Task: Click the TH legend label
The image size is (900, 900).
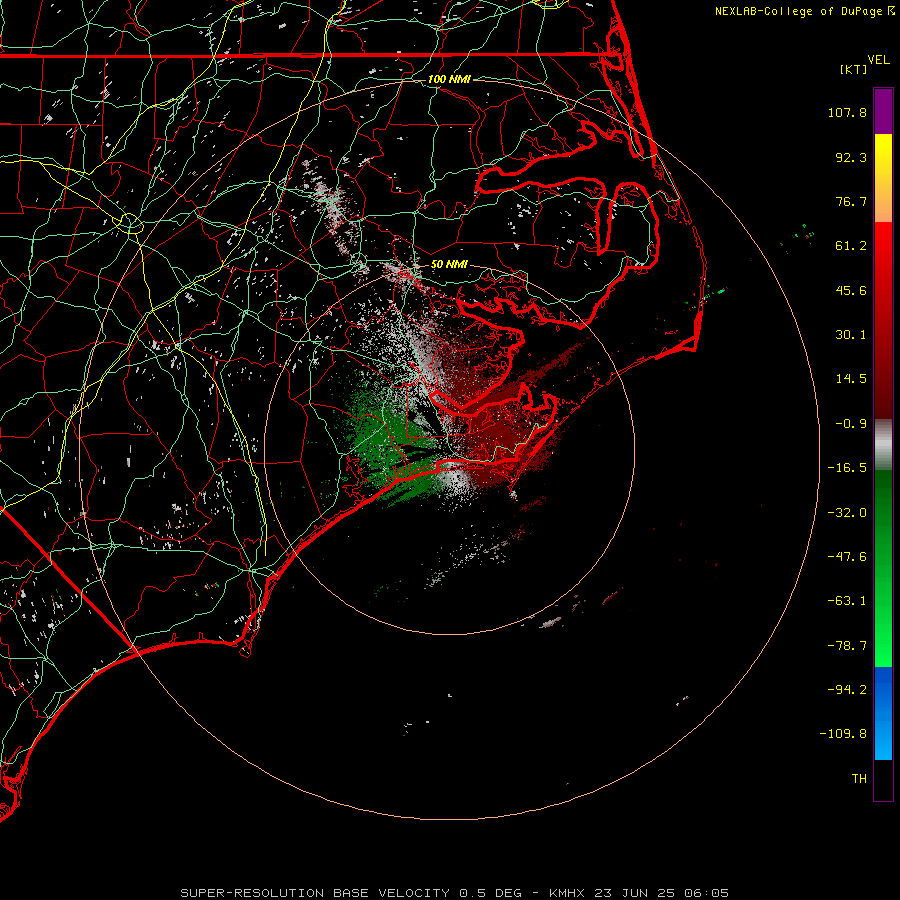Action: click(x=859, y=779)
